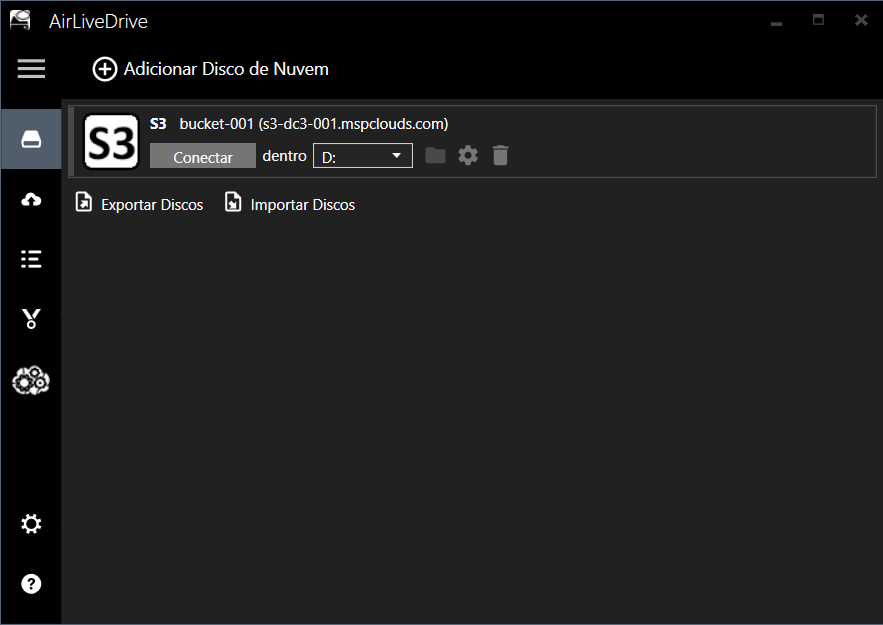The height and width of the screenshot is (625, 883).
Task: Open the list view sidebar icon
Action: [x=31, y=259]
